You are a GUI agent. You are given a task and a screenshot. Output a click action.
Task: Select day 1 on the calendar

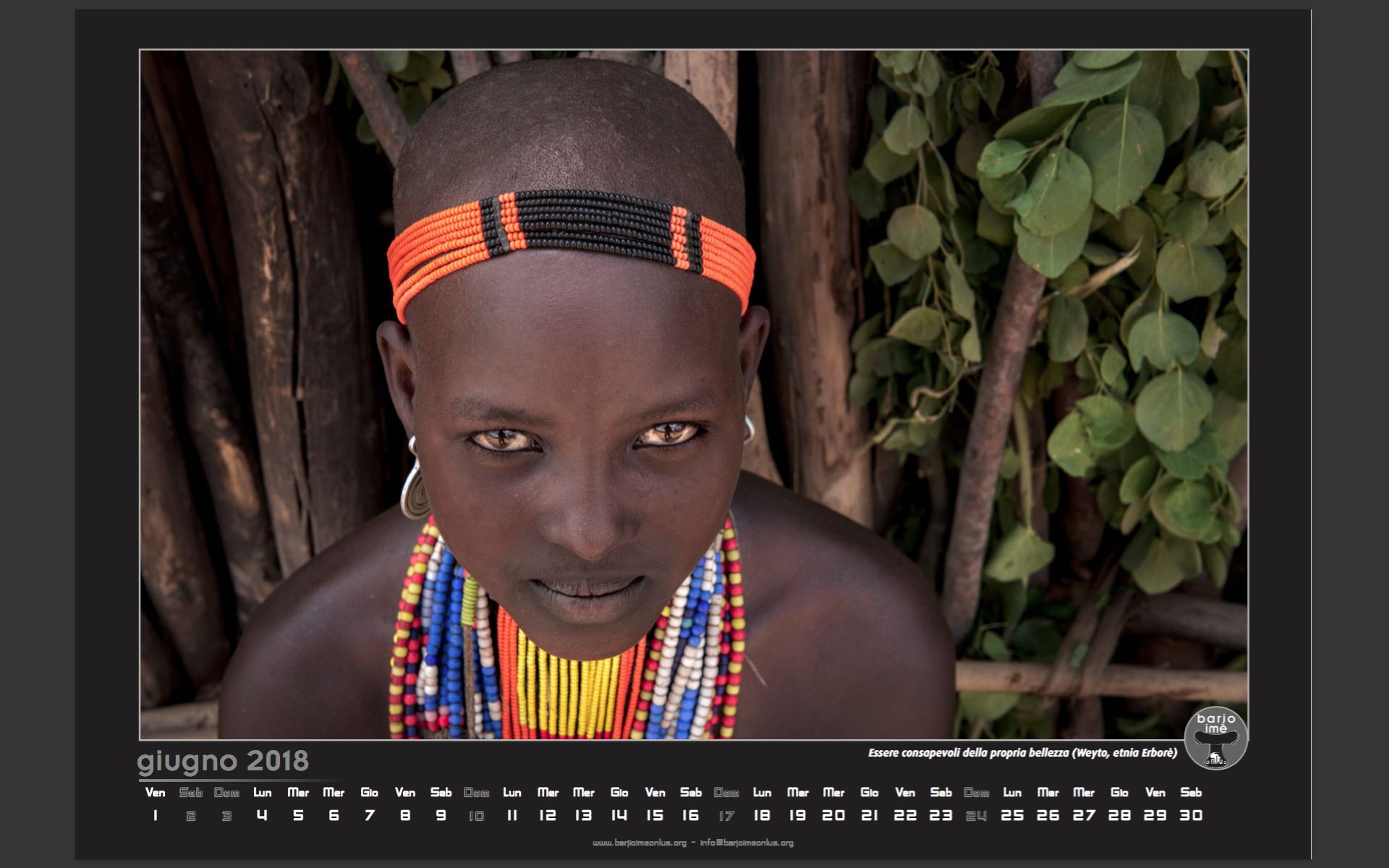pyautogui.click(x=155, y=815)
